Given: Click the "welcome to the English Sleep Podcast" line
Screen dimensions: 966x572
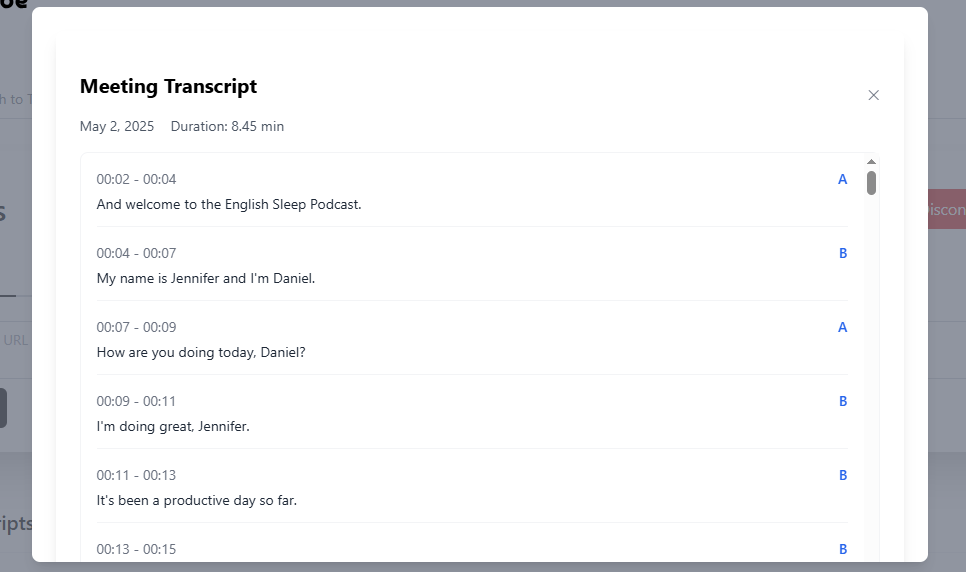Looking at the screenshot, I should coord(228,205).
